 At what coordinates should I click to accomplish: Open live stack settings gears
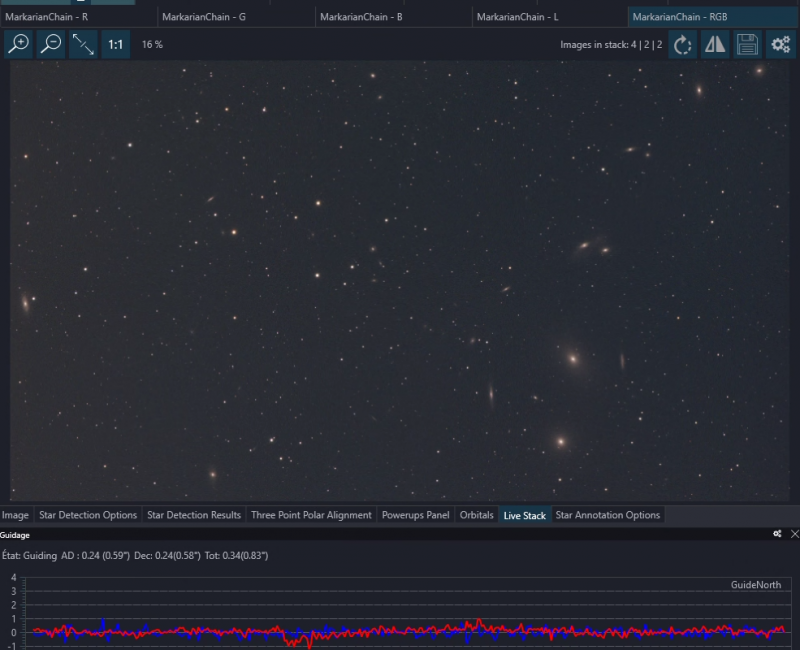coord(780,45)
